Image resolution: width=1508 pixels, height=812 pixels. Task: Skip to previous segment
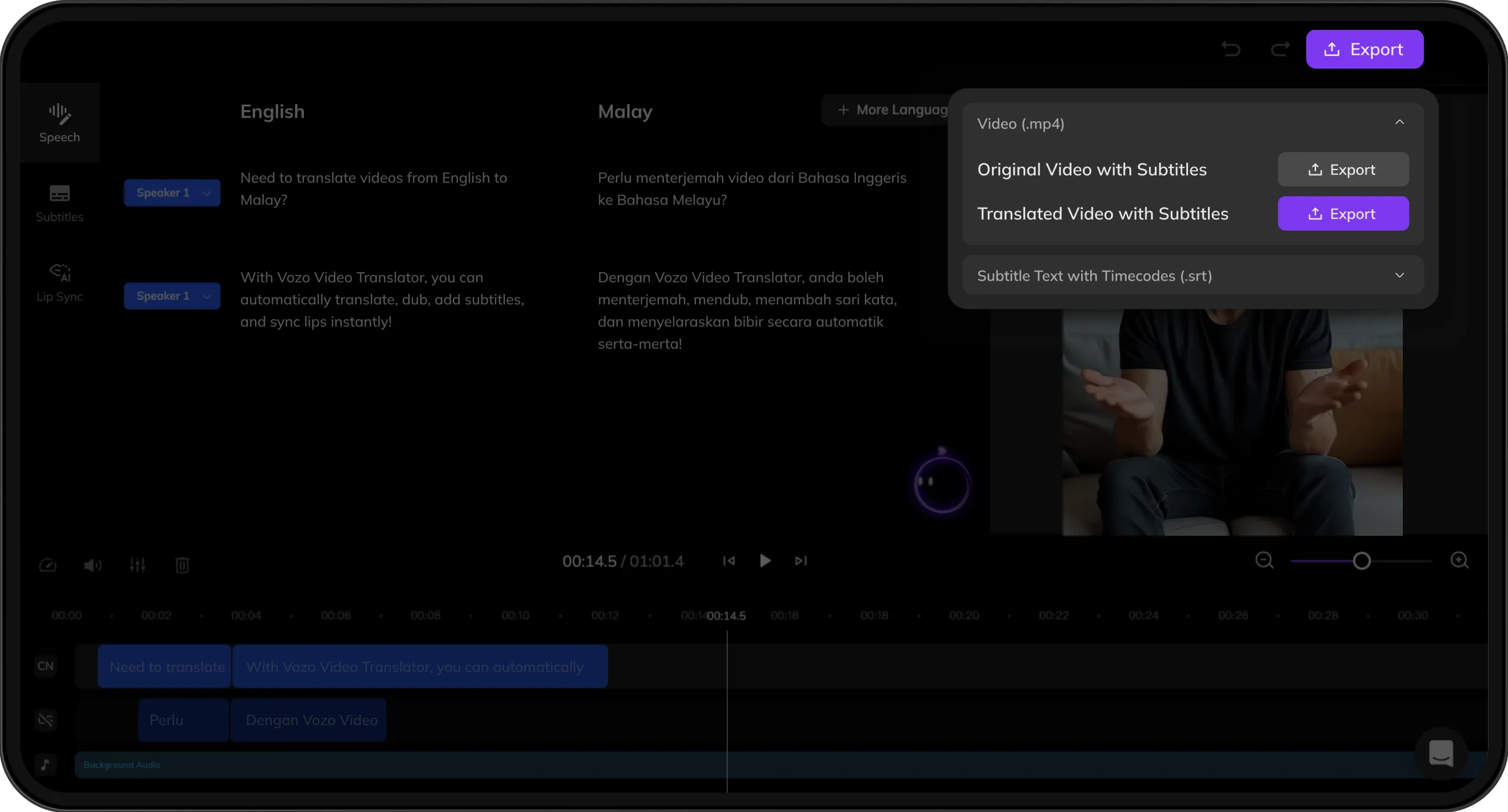click(x=729, y=561)
